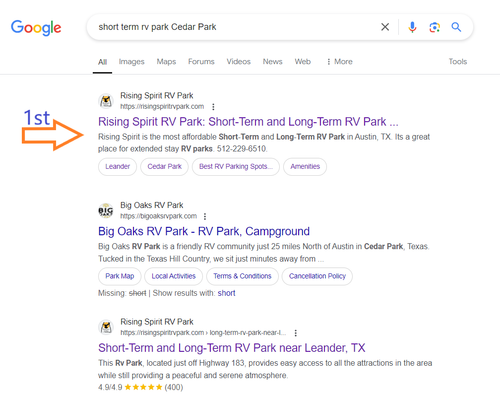Select the Forums tab
This screenshot has height=413, width=500.
coord(201,62)
